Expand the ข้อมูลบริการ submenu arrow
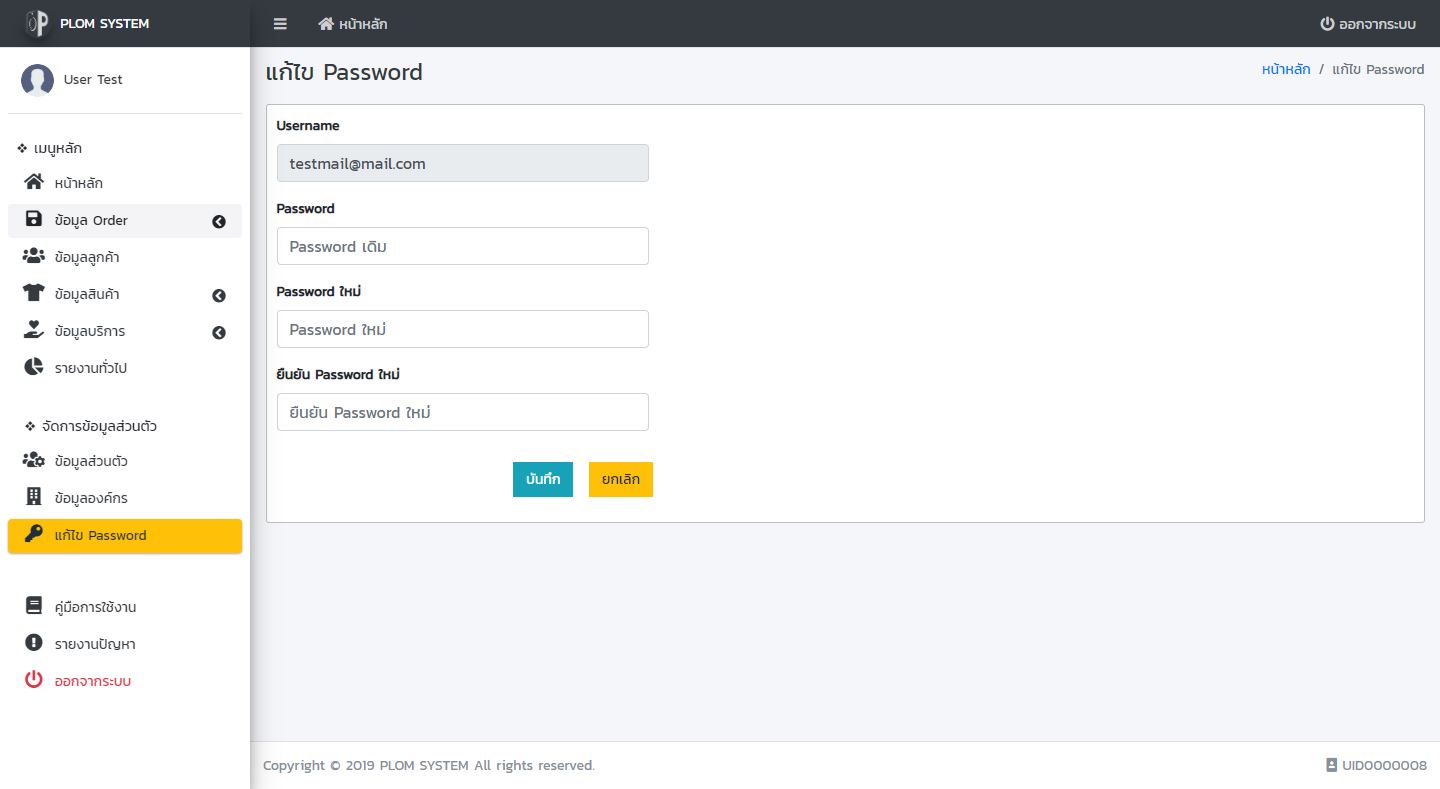The width and height of the screenshot is (1440, 789). point(219,333)
